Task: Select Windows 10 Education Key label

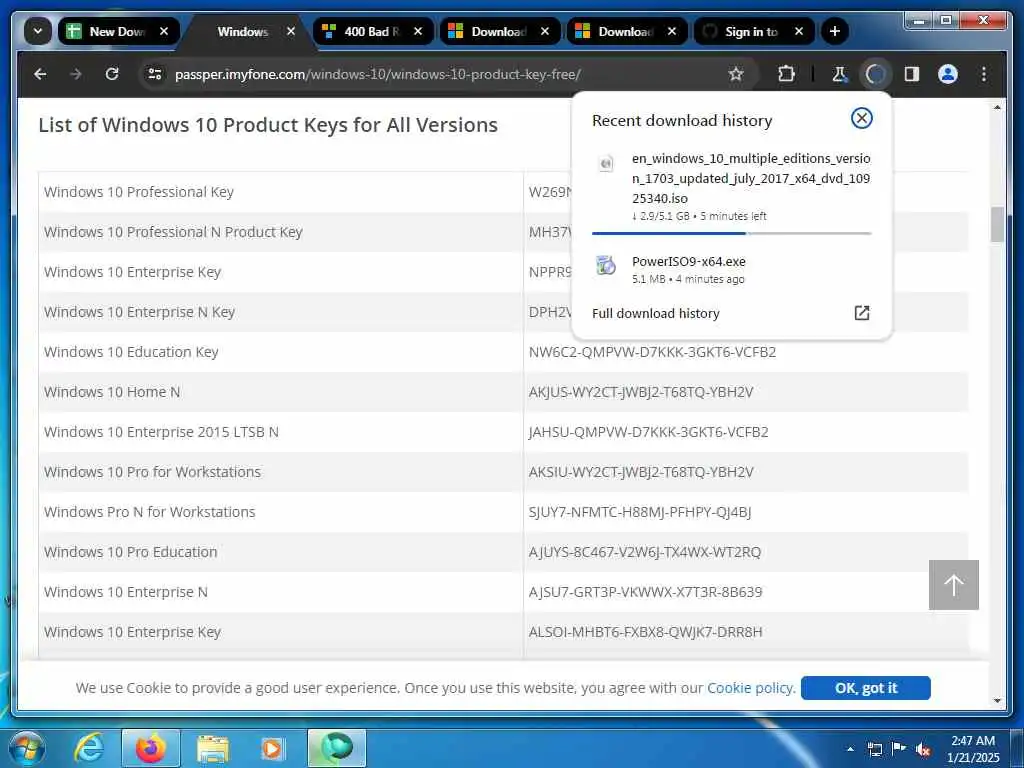Action: click(x=131, y=352)
